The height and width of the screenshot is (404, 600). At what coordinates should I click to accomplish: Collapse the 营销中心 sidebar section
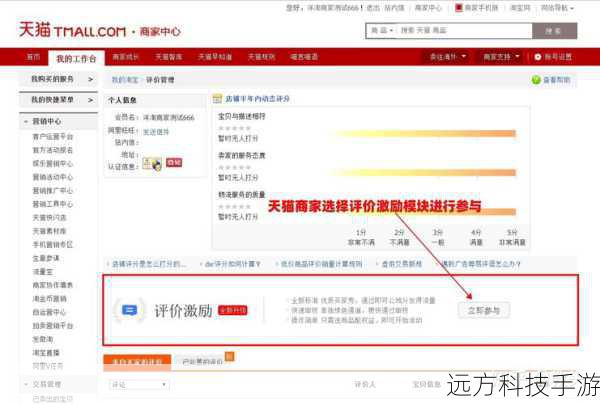[x=26, y=121]
